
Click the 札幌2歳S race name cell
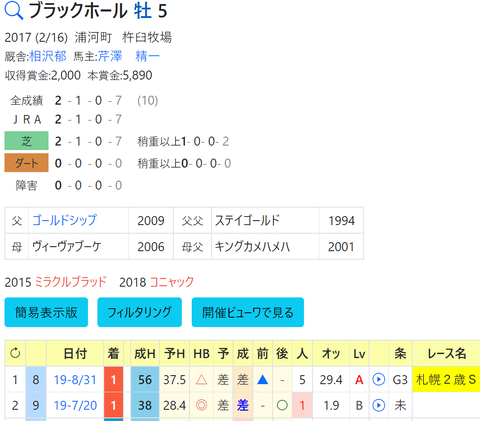point(446,379)
